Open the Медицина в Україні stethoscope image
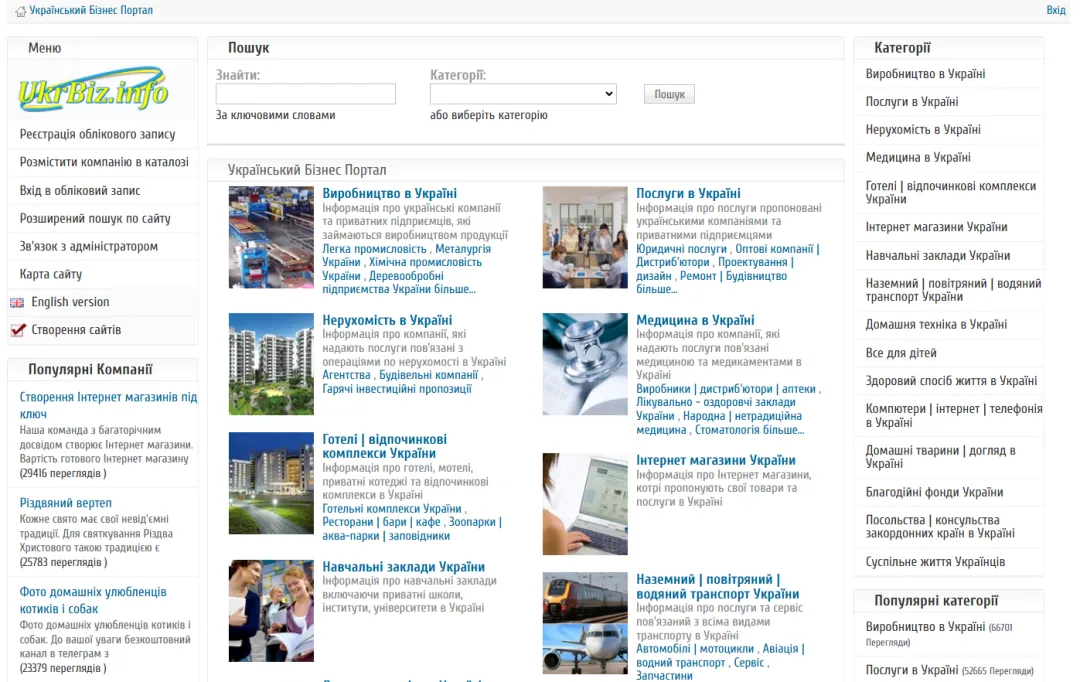The width and height of the screenshot is (1080, 682). coord(585,364)
